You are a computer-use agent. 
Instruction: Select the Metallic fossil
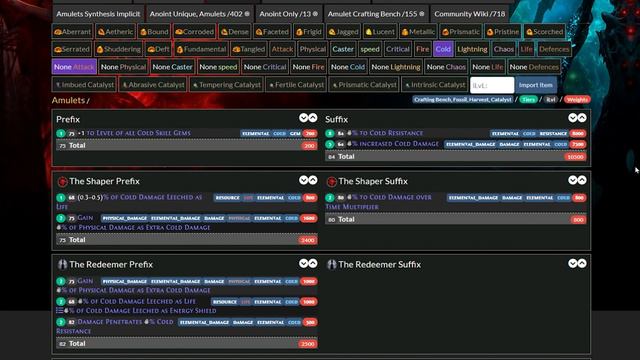click(418, 31)
